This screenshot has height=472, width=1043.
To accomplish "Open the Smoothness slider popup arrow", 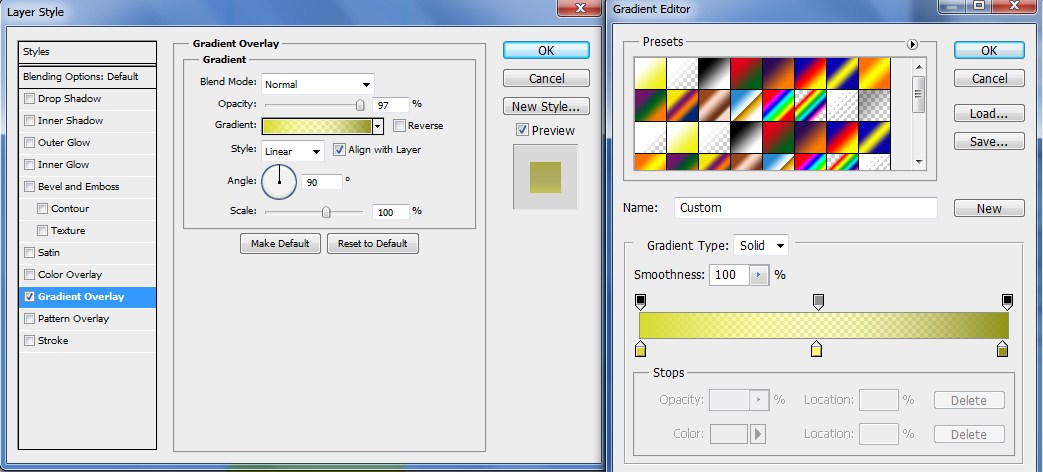I will click(x=759, y=275).
